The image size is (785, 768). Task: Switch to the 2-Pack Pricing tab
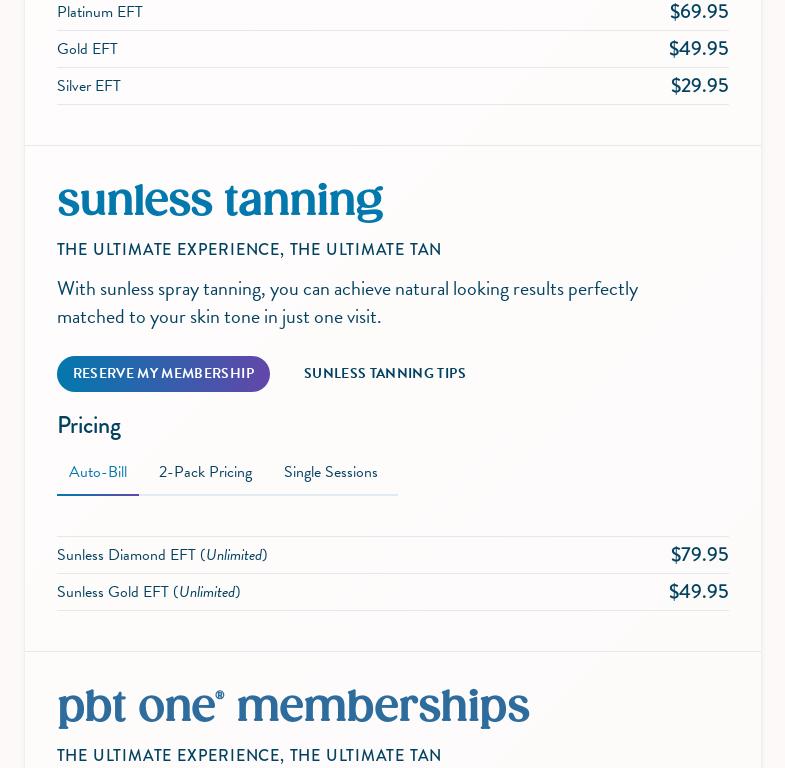[205, 473]
